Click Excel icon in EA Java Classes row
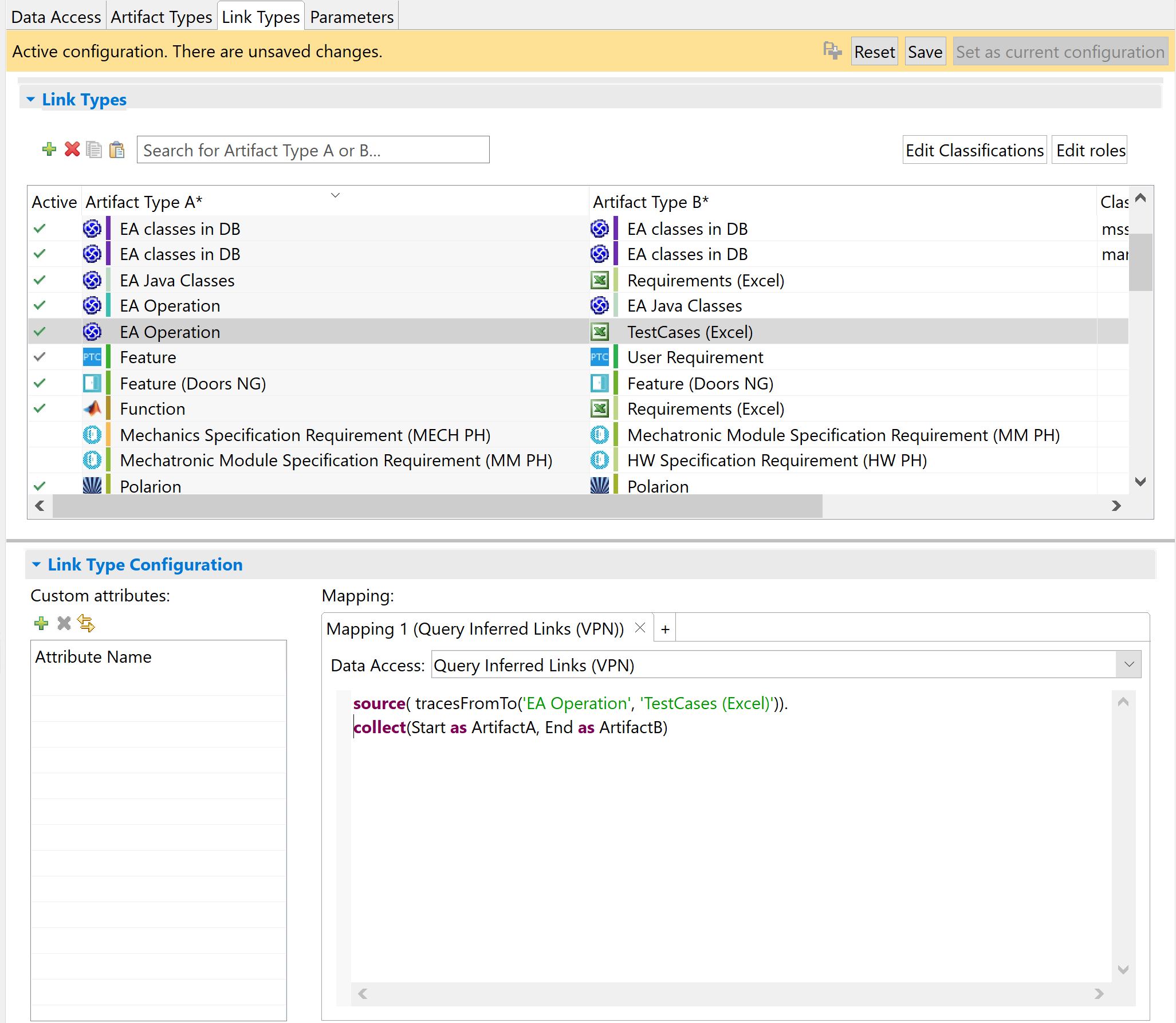This screenshot has height=1023, width=1176. [x=599, y=280]
